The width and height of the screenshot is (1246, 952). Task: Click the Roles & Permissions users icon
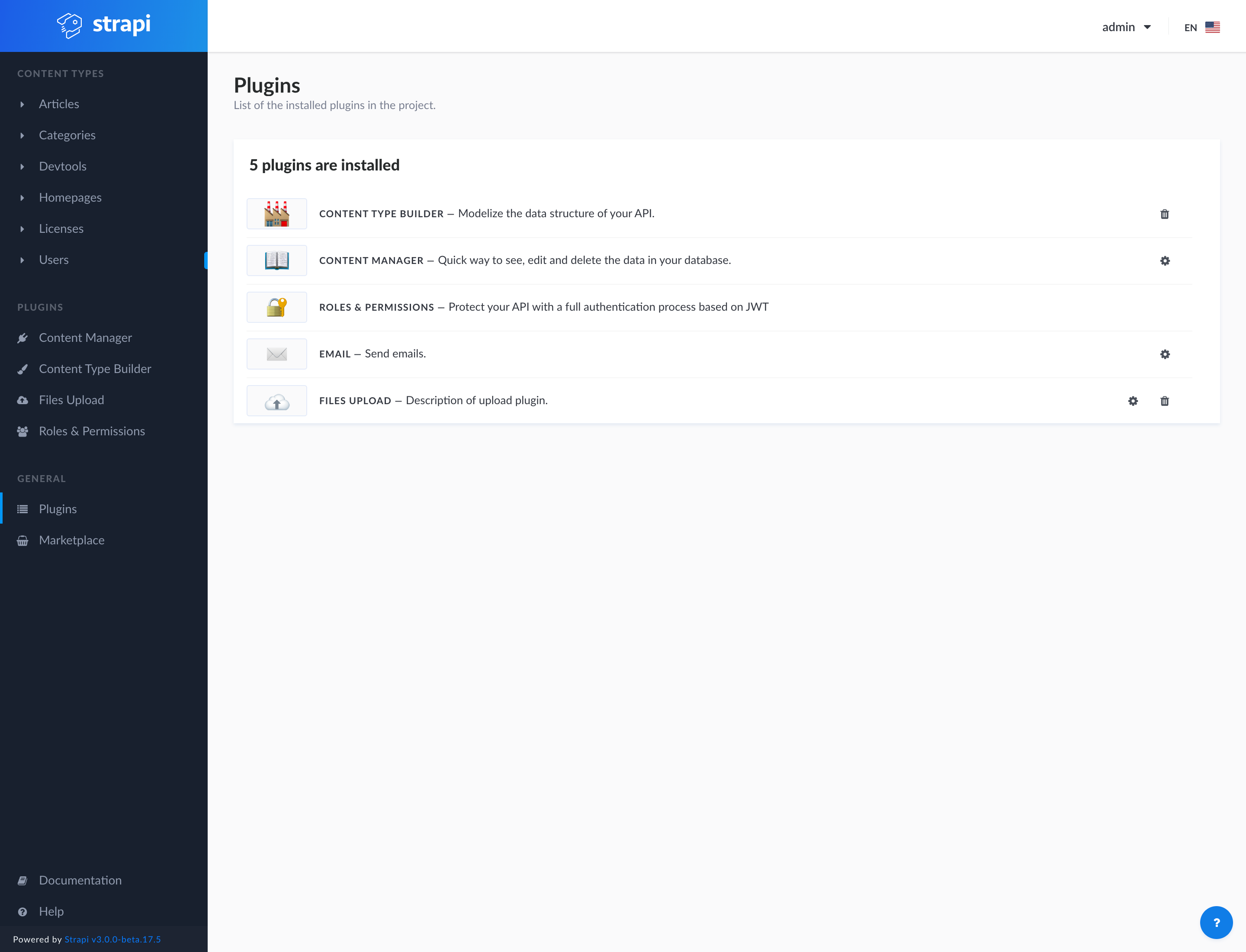tap(22, 432)
